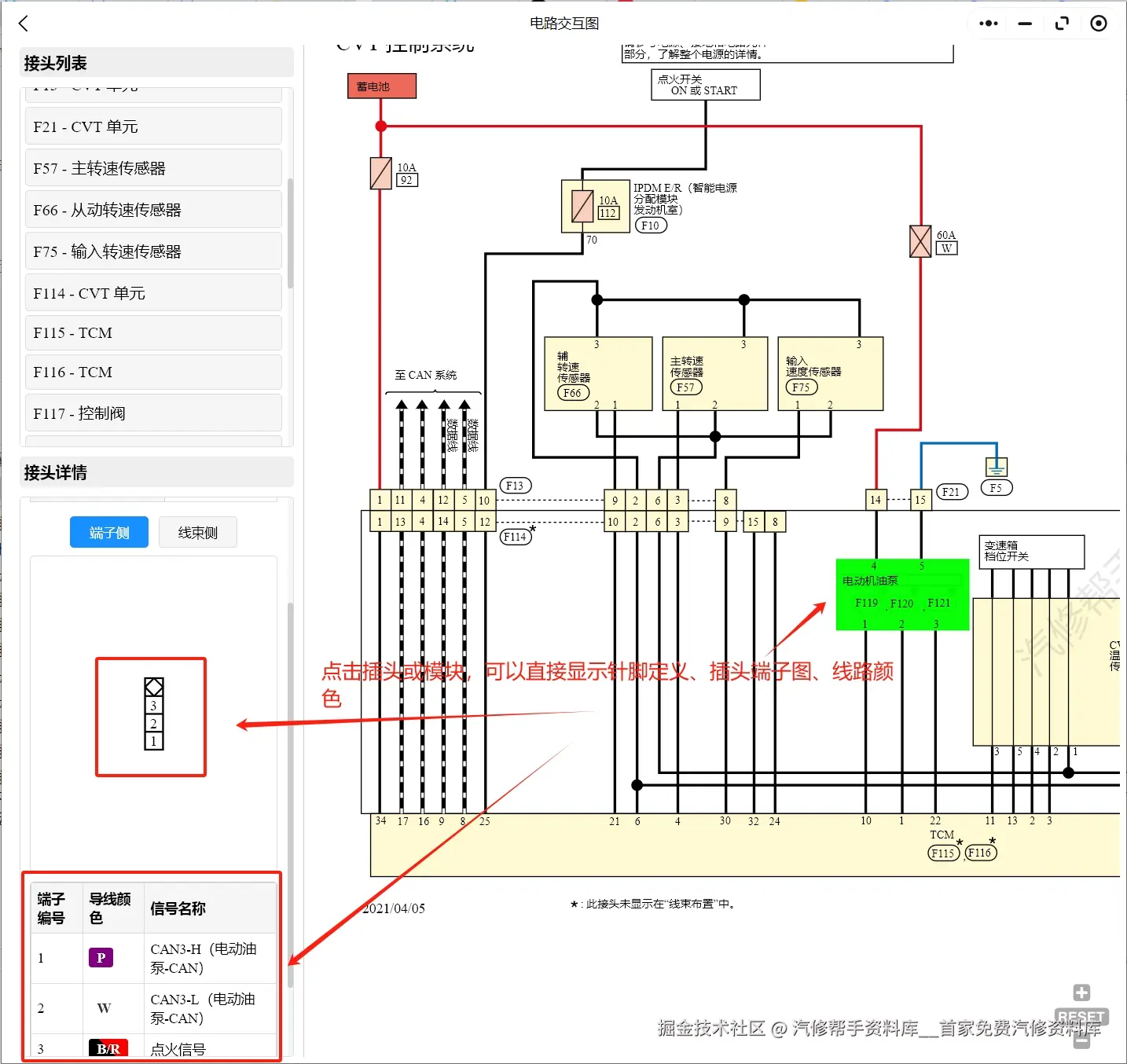Select the 端子侧 tab
This screenshot has width=1127, height=1064.
point(108,532)
